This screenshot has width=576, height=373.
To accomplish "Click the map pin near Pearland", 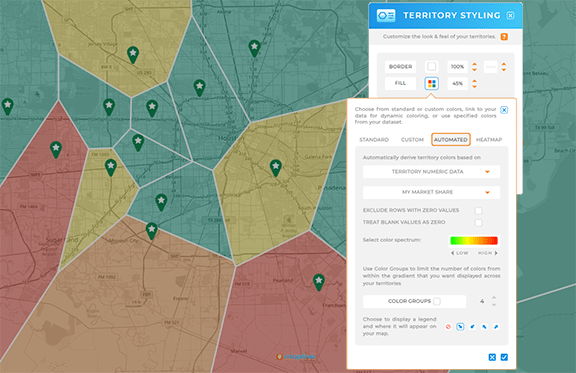I will click(319, 282).
